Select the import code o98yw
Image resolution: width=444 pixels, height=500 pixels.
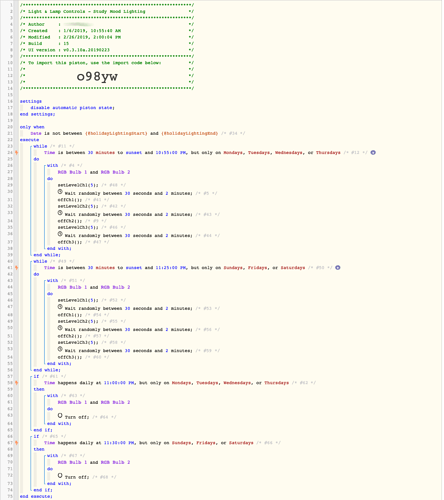[x=97, y=77]
